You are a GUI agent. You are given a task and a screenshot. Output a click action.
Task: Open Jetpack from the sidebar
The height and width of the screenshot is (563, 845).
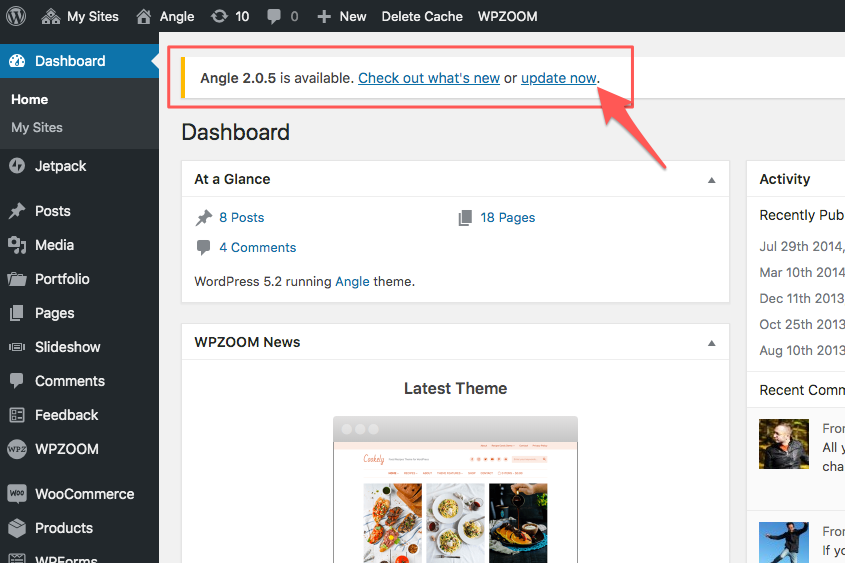60,166
